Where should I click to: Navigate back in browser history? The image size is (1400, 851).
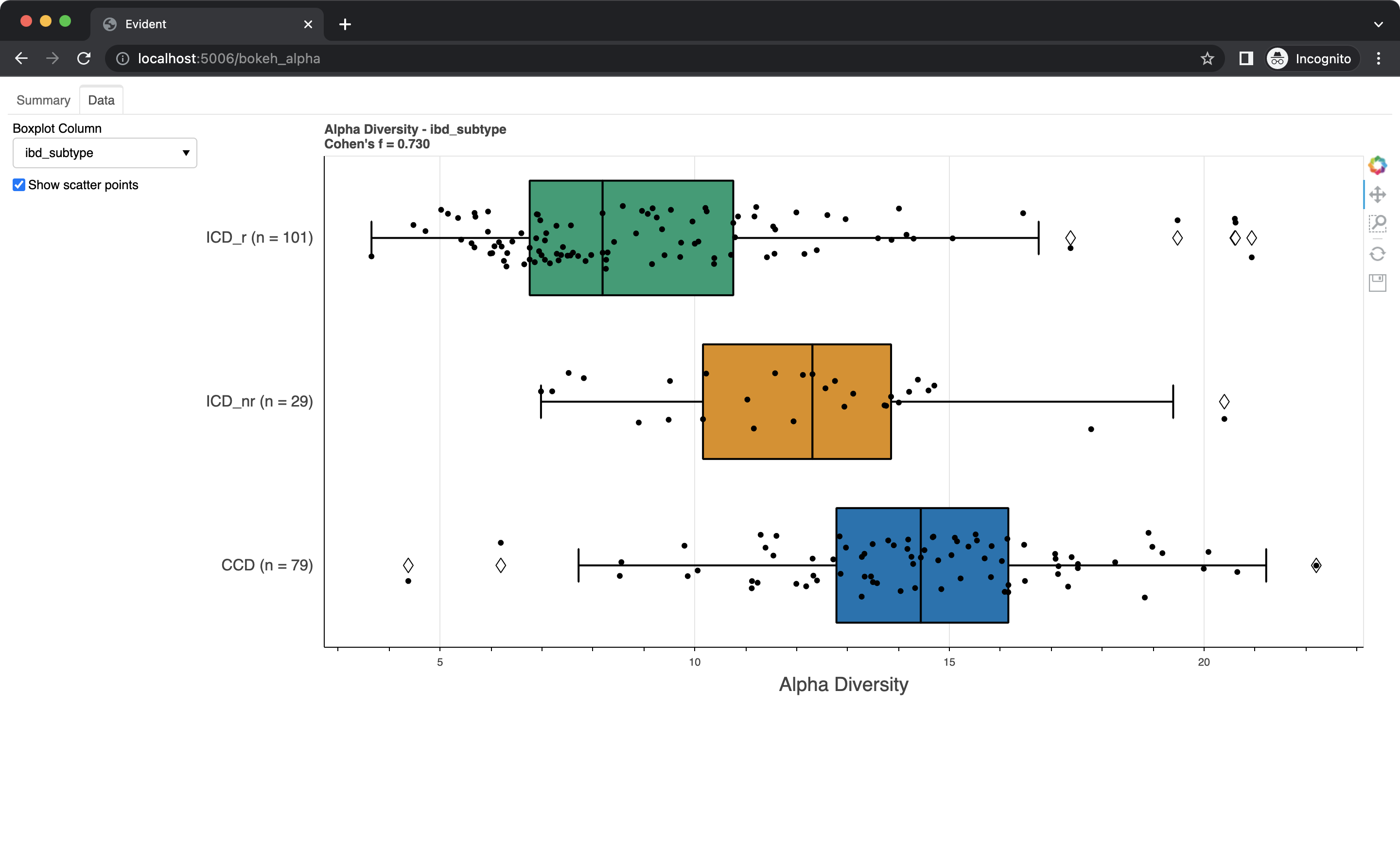[x=21, y=58]
